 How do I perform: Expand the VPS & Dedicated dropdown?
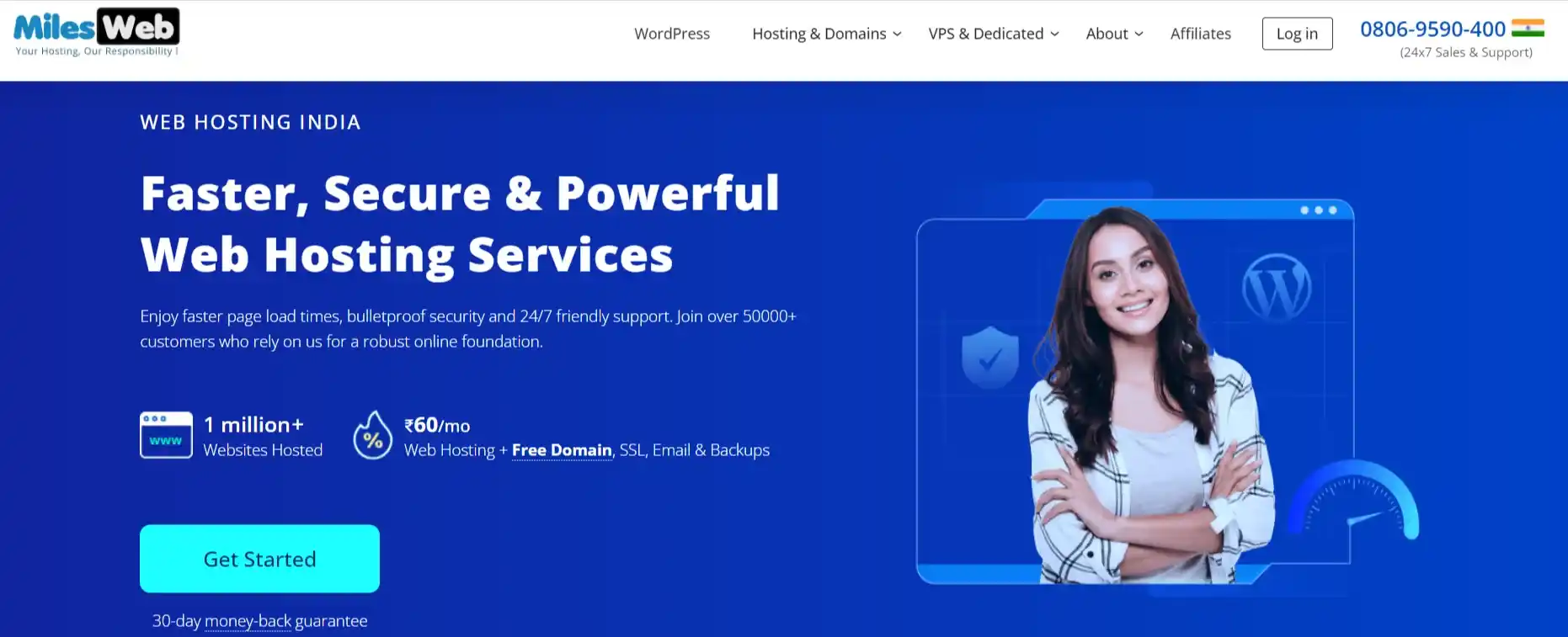(994, 34)
